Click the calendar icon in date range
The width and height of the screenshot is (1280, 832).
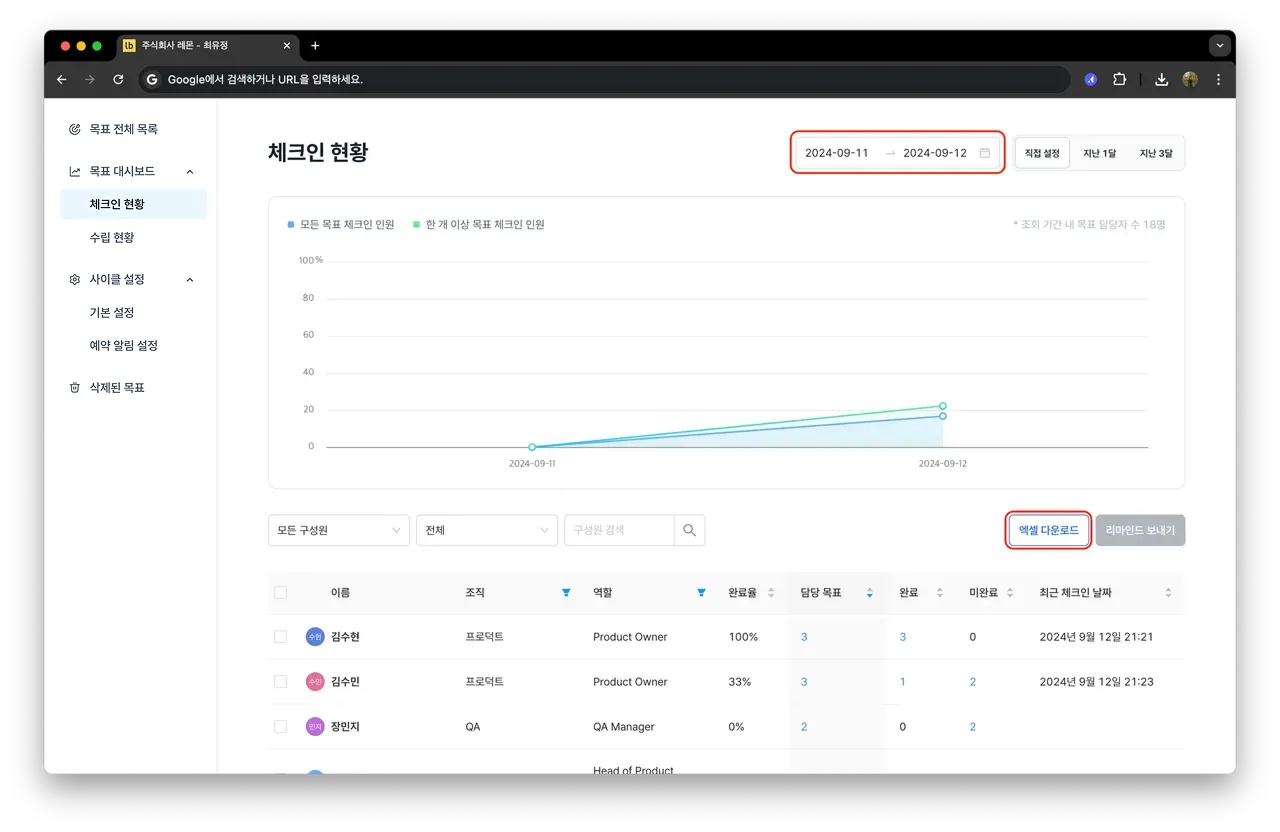(985, 153)
